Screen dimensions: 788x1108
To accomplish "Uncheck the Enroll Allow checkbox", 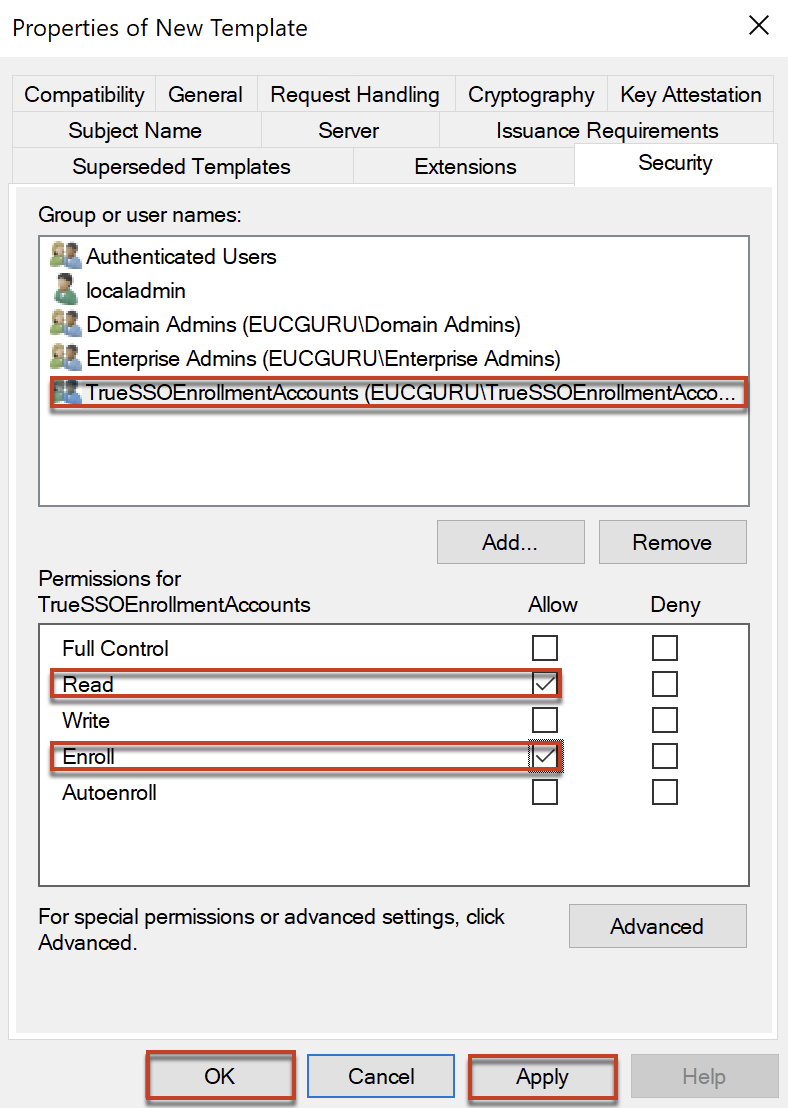I will point(545,756).
